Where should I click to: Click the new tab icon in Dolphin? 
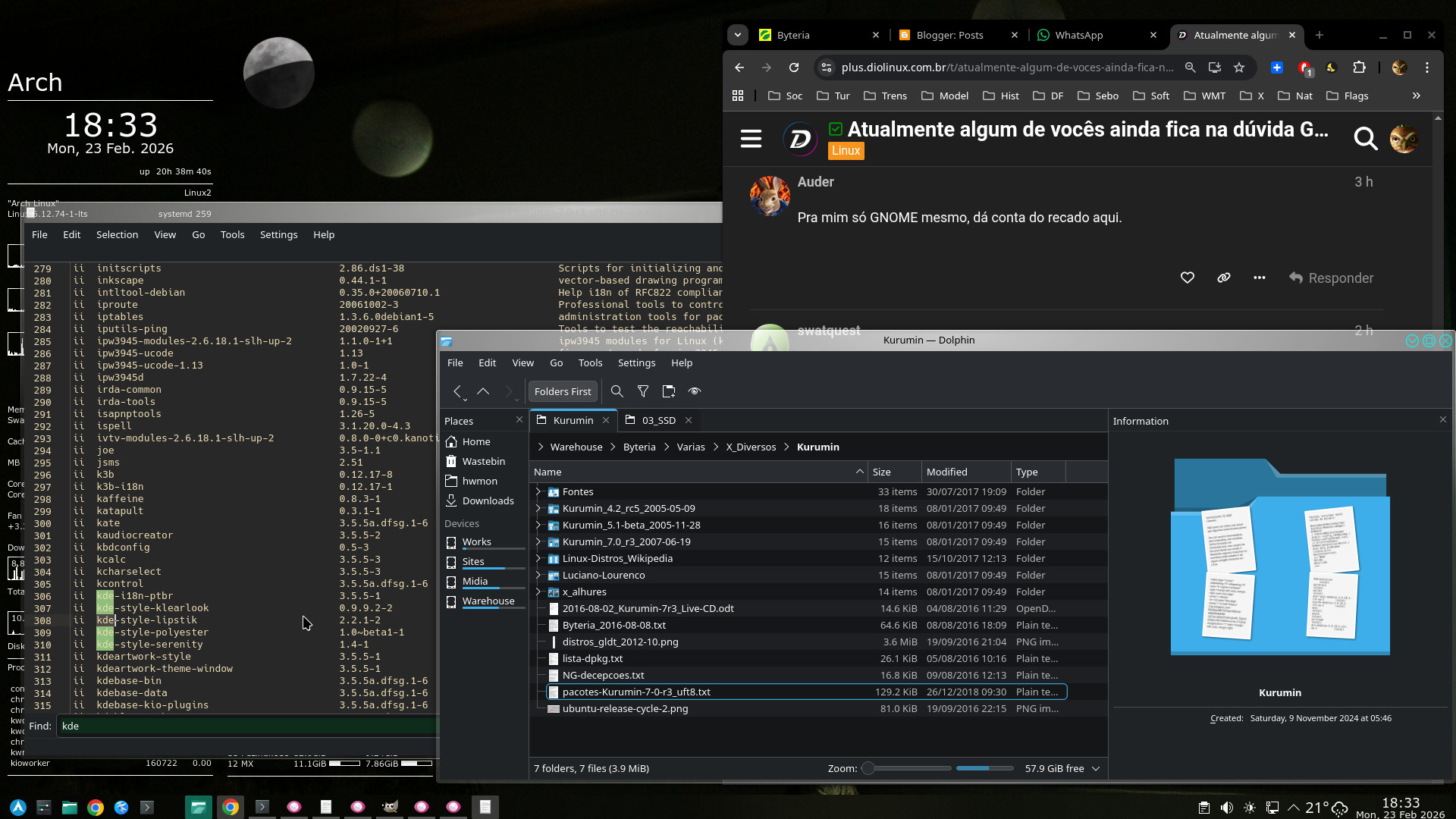(x=668, y=391)
